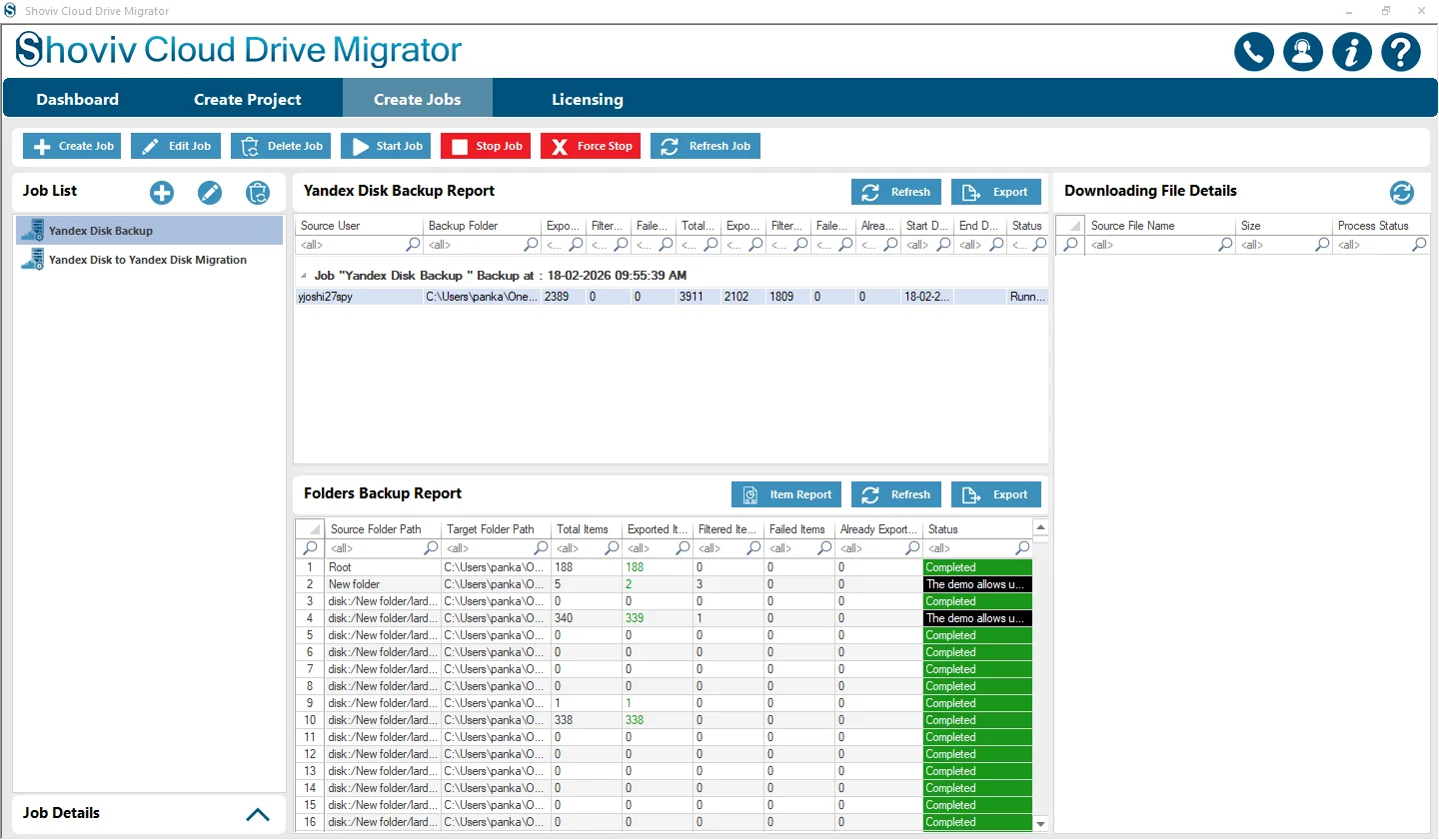Click the Create Job toolbar button

pos(72,147)
